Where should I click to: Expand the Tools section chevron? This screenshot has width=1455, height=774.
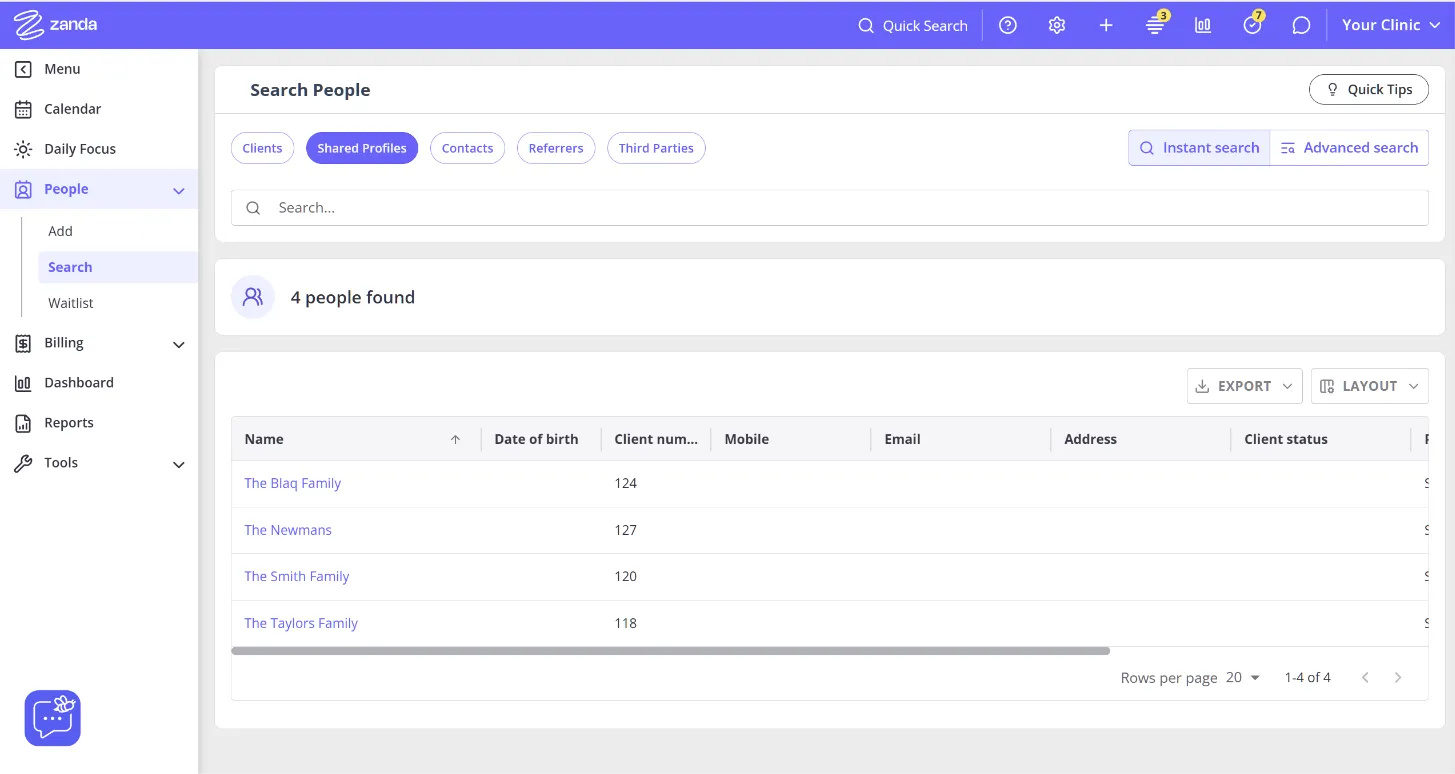(x=179, y=464)
